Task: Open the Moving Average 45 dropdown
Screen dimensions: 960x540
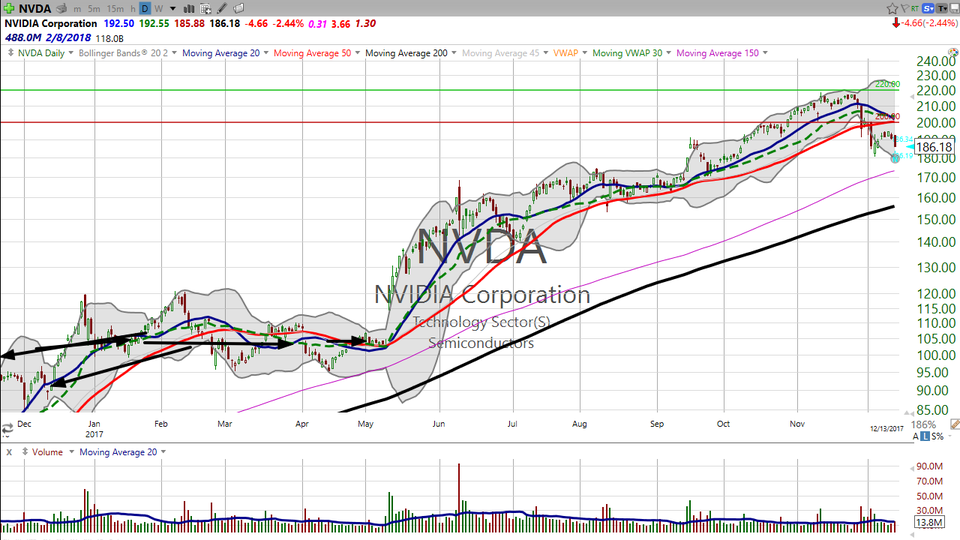Action: click(x=546, y=53)
